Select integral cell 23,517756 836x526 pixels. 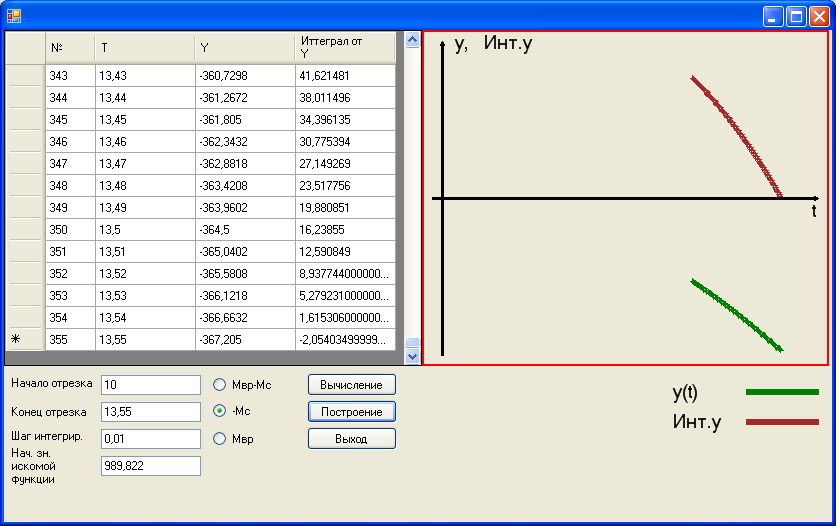[x=345, y=185]
